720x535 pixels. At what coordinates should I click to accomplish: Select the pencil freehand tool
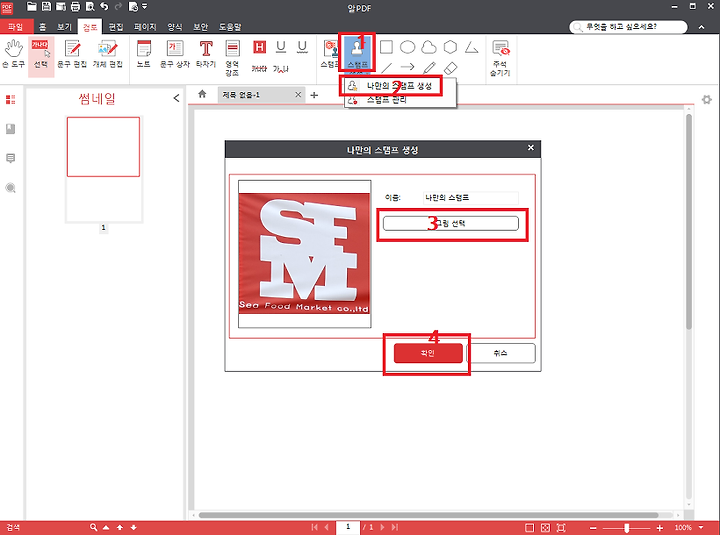(429, 68)
